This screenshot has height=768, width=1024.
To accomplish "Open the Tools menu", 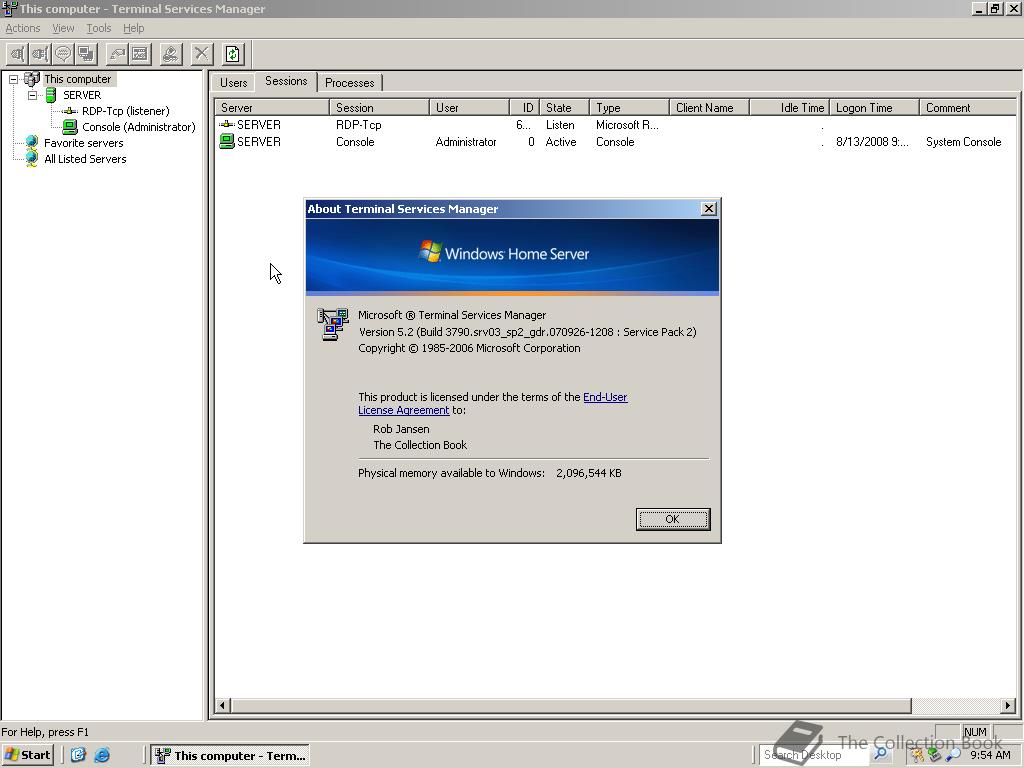I will (99, 28).
